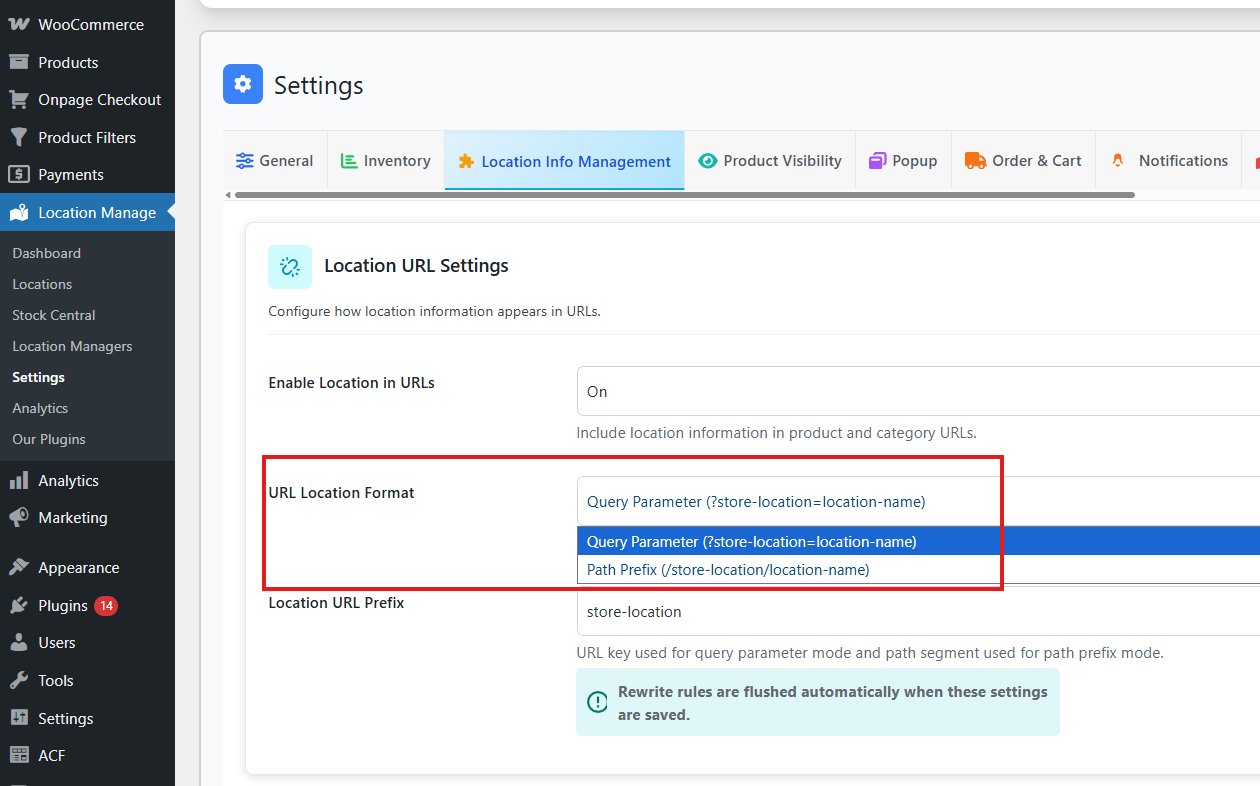
Task: Click the Product Visibility eye icon
Action: pos(708,160)
